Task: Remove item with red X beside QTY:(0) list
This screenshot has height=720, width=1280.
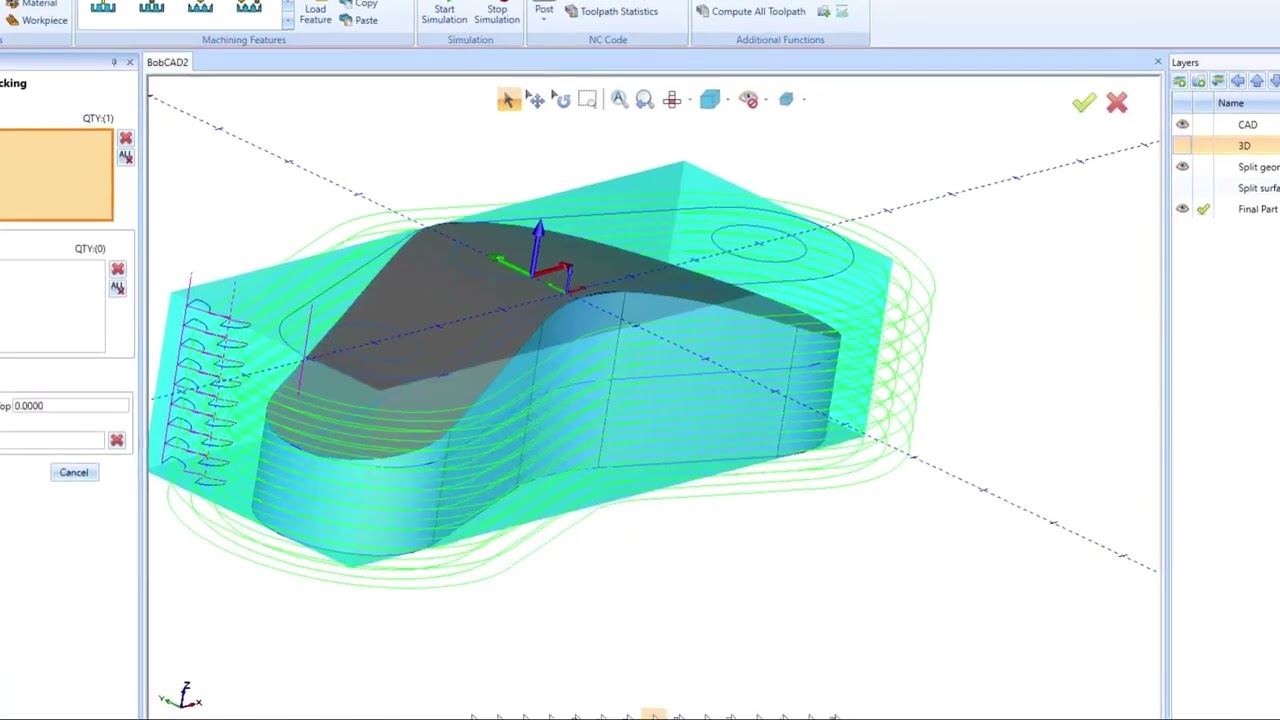Action: click(x=117, y=269)
